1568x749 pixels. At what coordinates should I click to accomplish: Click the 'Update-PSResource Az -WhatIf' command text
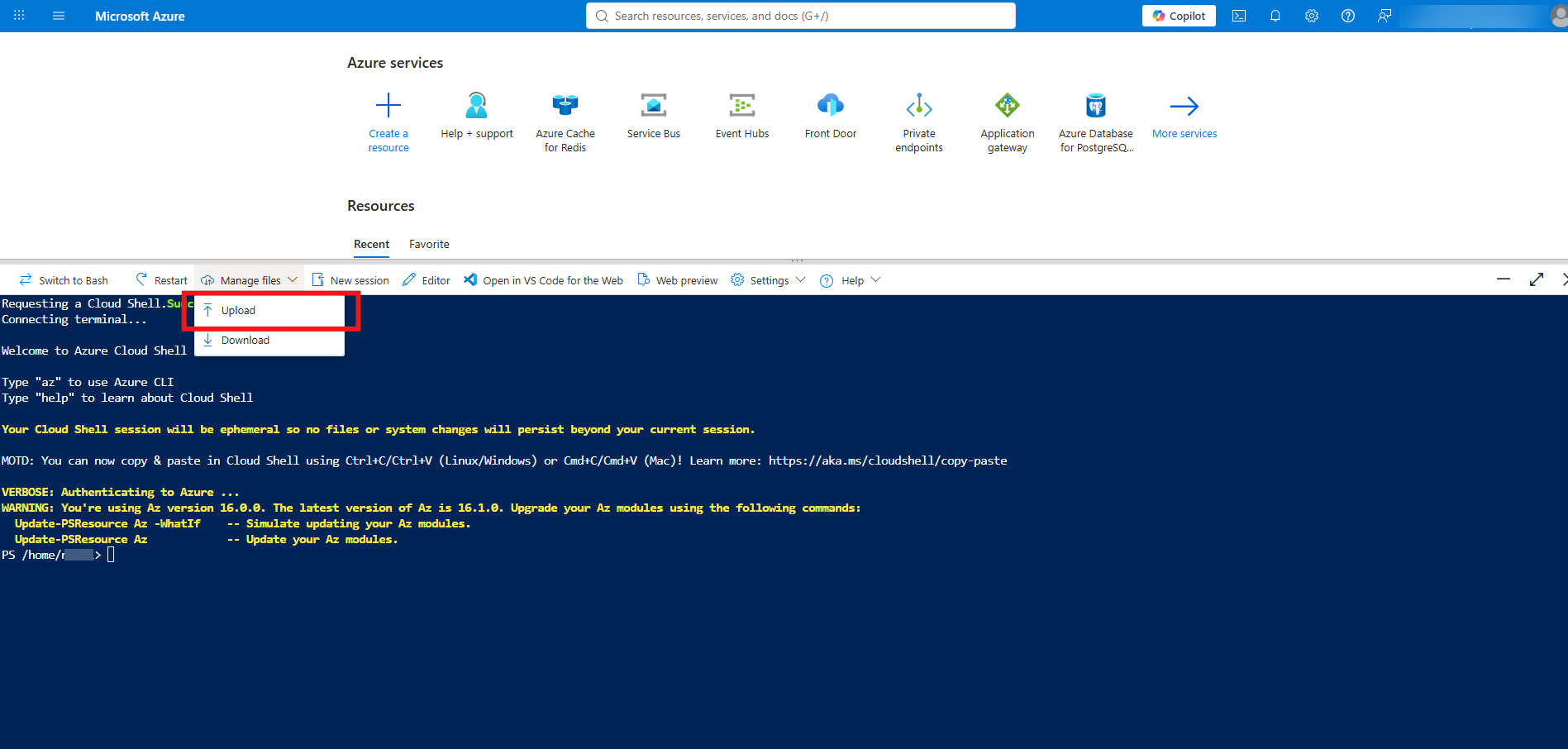[107, 524]
